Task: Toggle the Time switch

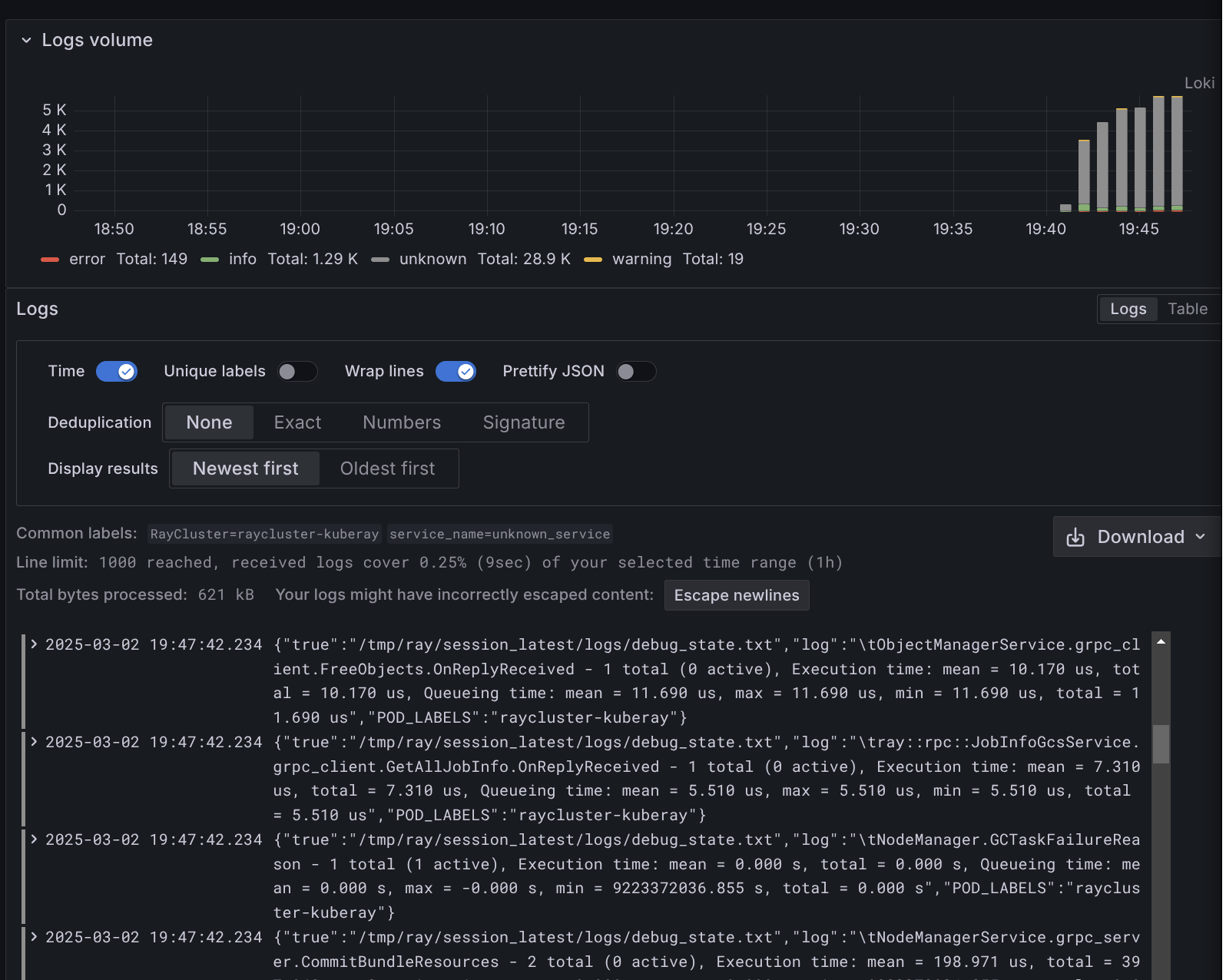Action: tap(117, 372)
